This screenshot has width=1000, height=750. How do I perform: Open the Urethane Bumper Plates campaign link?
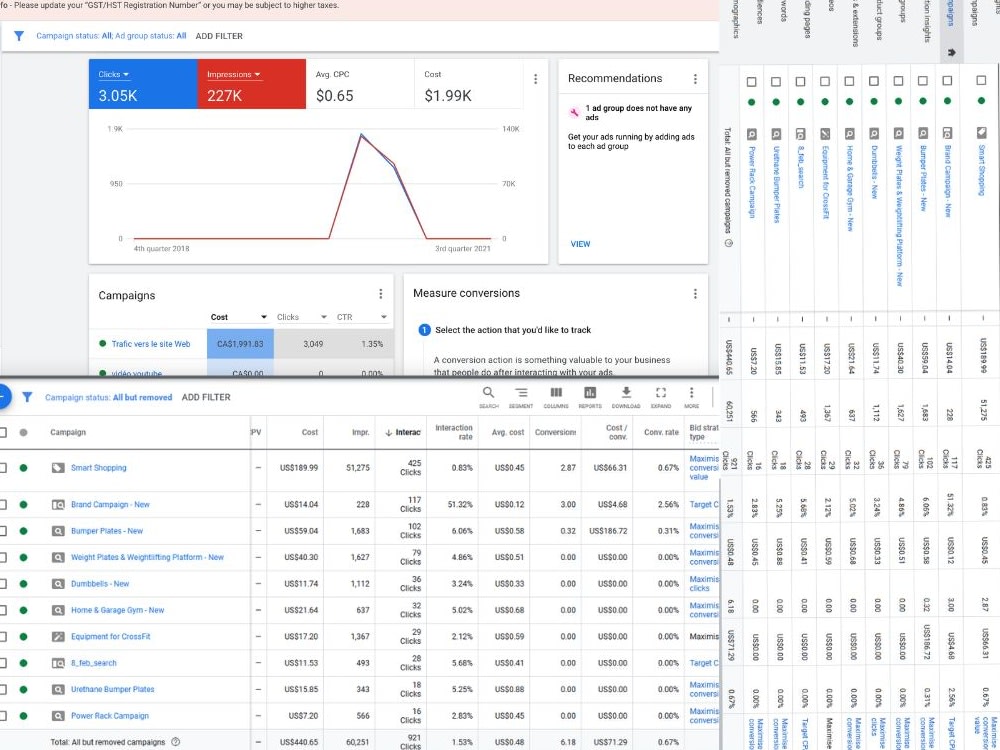112,689
